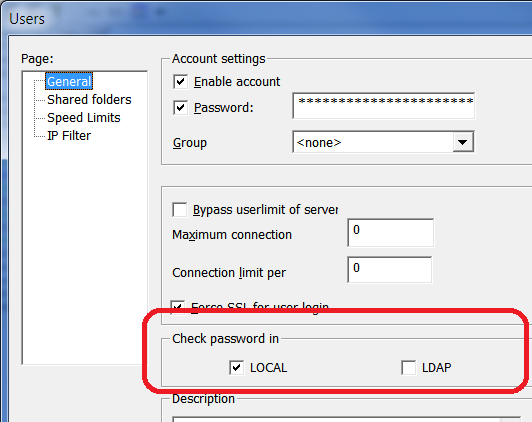Enable the LDAP password check option
Screen dimensions: 532x422
point(408,368)
